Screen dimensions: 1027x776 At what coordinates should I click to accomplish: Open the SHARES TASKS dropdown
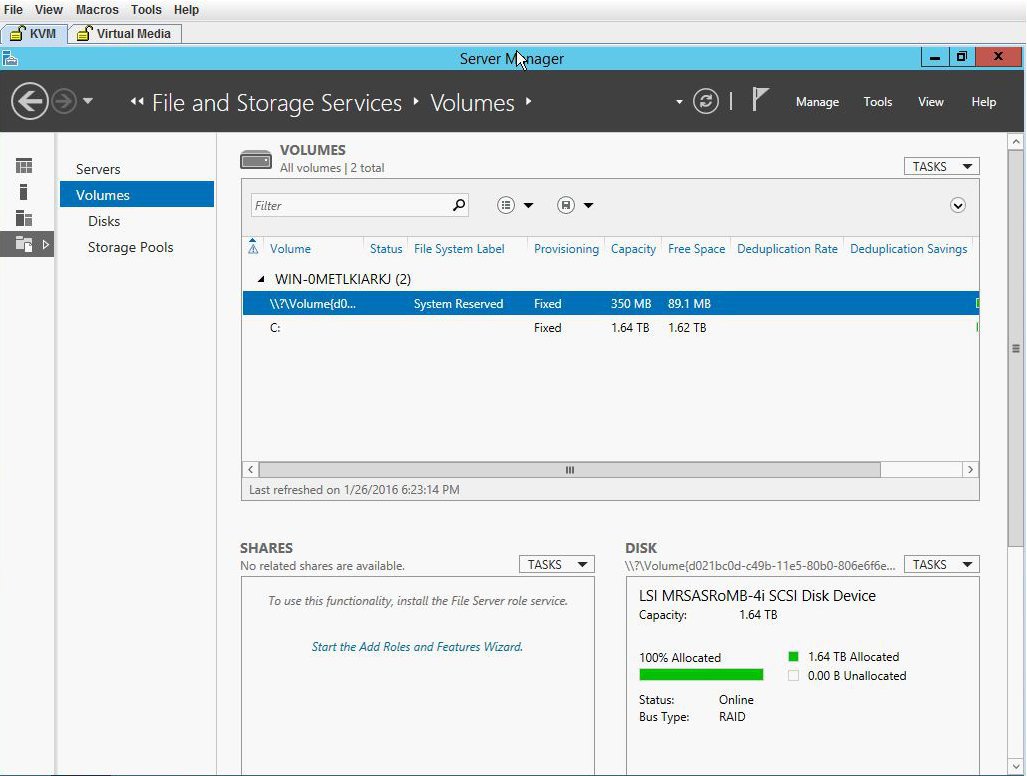[x=556, y=564]
